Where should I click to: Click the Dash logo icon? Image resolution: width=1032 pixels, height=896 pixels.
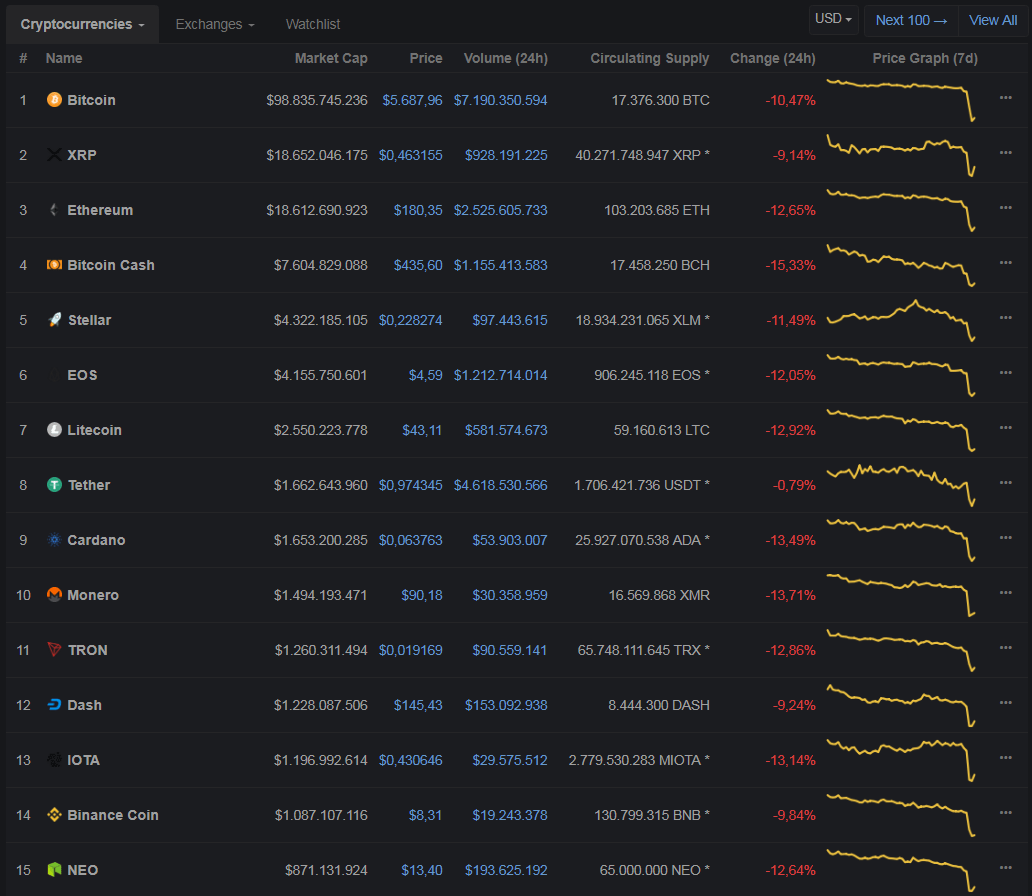point(55,705)
